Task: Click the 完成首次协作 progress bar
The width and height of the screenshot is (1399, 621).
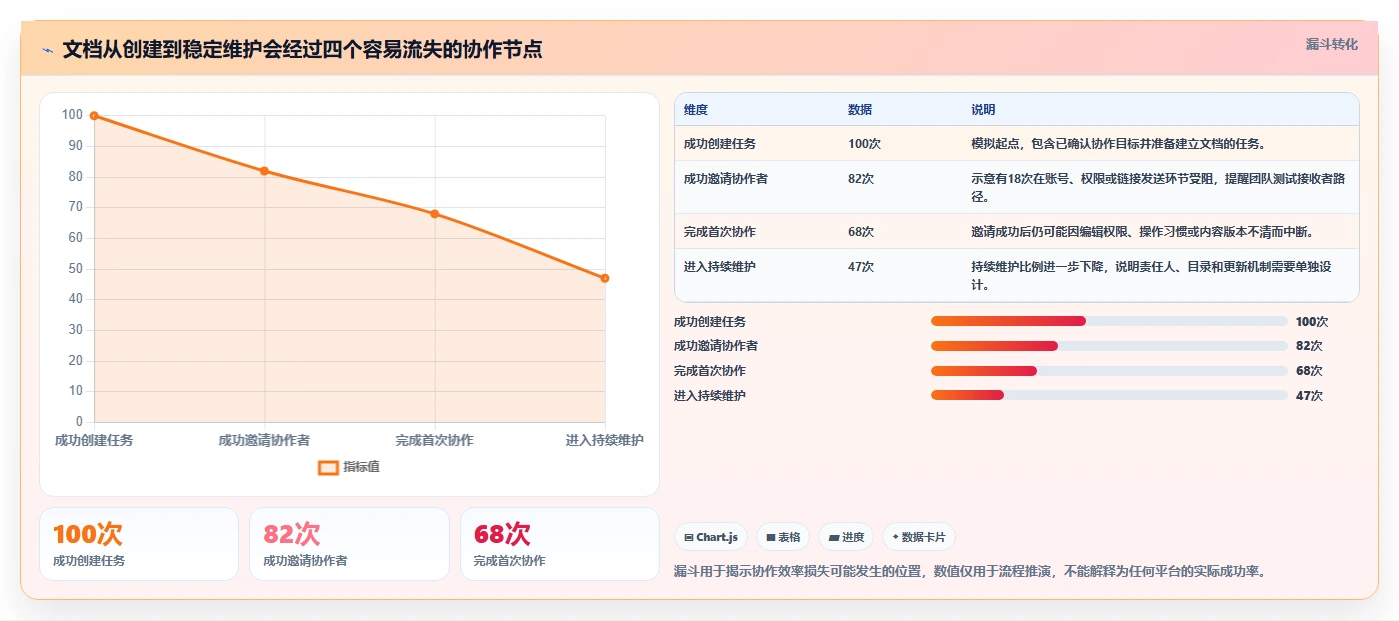Action: click(1109, 371)
